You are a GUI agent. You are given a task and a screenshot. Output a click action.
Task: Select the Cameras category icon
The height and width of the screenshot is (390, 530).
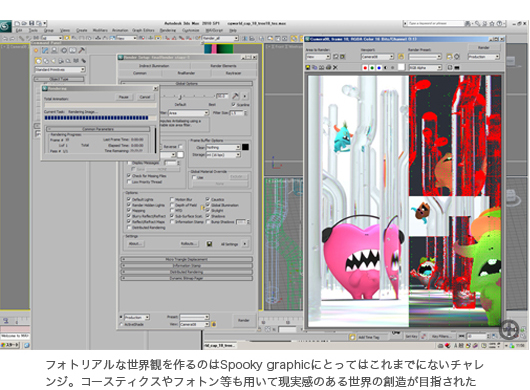click(61, 61)
